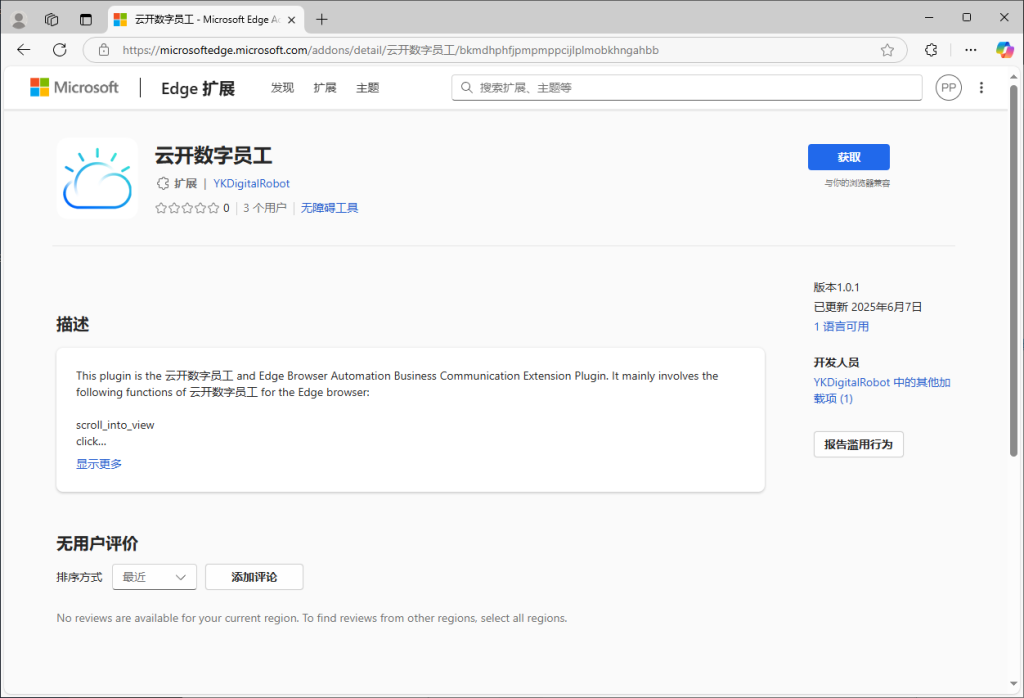Click the 云开数字员工 cloud extension icon
The image size is (1024, 698).
[97, 178]
